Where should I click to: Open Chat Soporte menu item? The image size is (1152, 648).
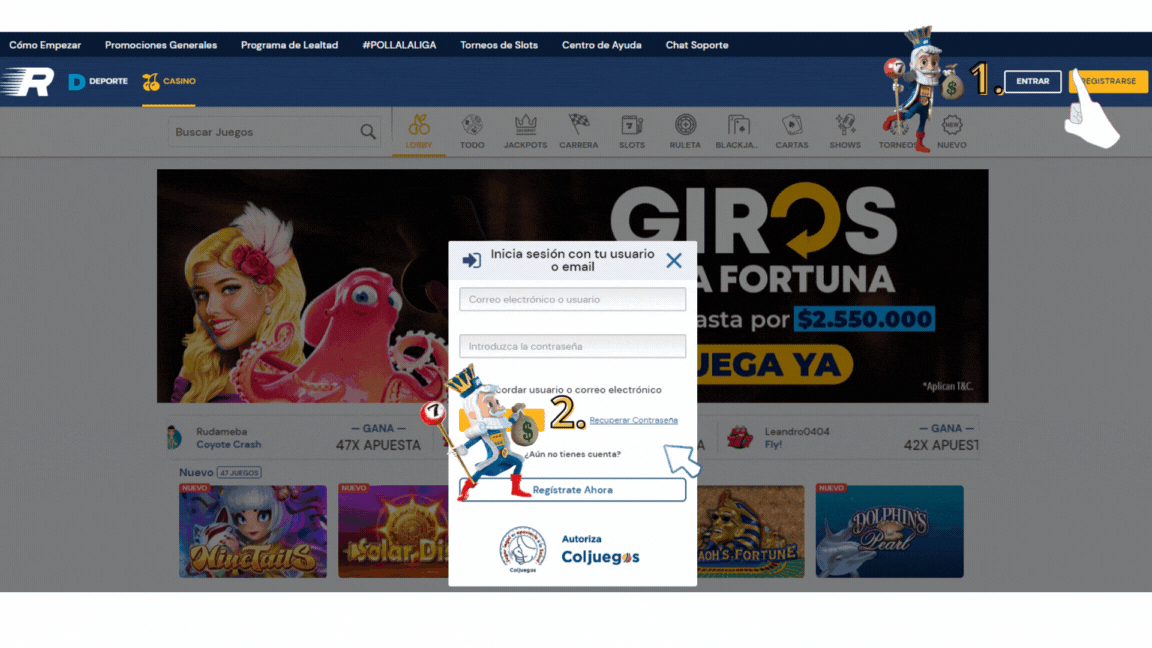(x=697, y=45)
